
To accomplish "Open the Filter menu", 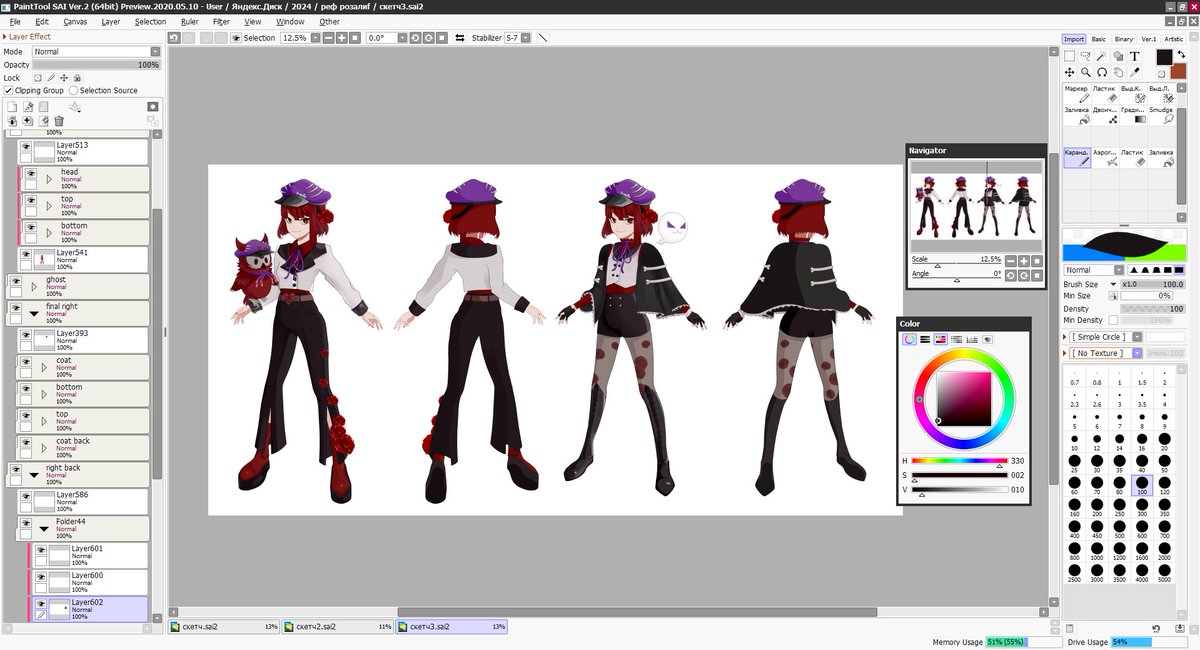I will (221, 21).
